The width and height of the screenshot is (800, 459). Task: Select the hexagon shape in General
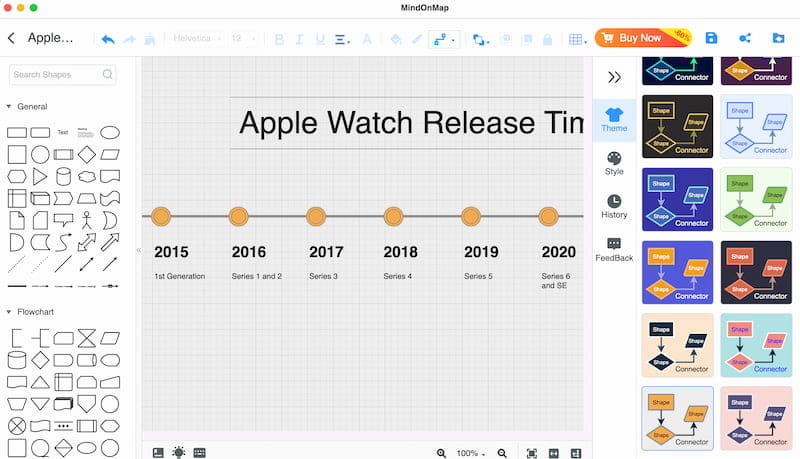(16, 176)
